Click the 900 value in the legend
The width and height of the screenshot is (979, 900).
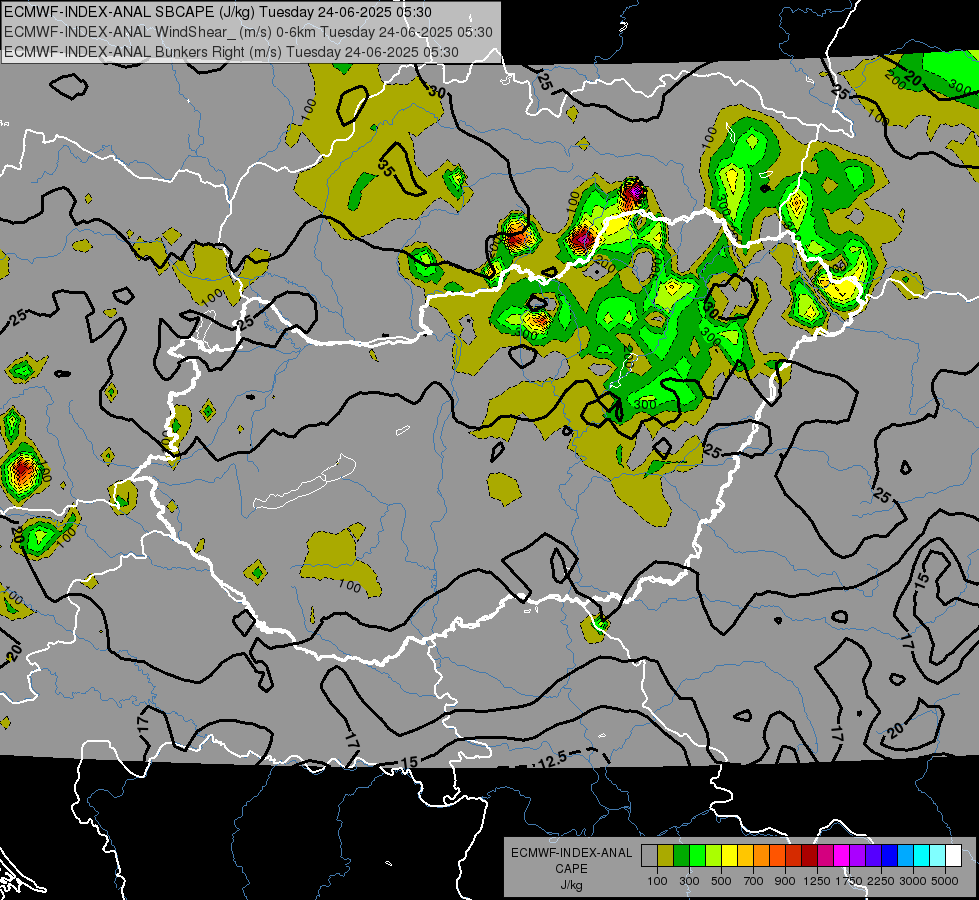(x=785, y=881)
